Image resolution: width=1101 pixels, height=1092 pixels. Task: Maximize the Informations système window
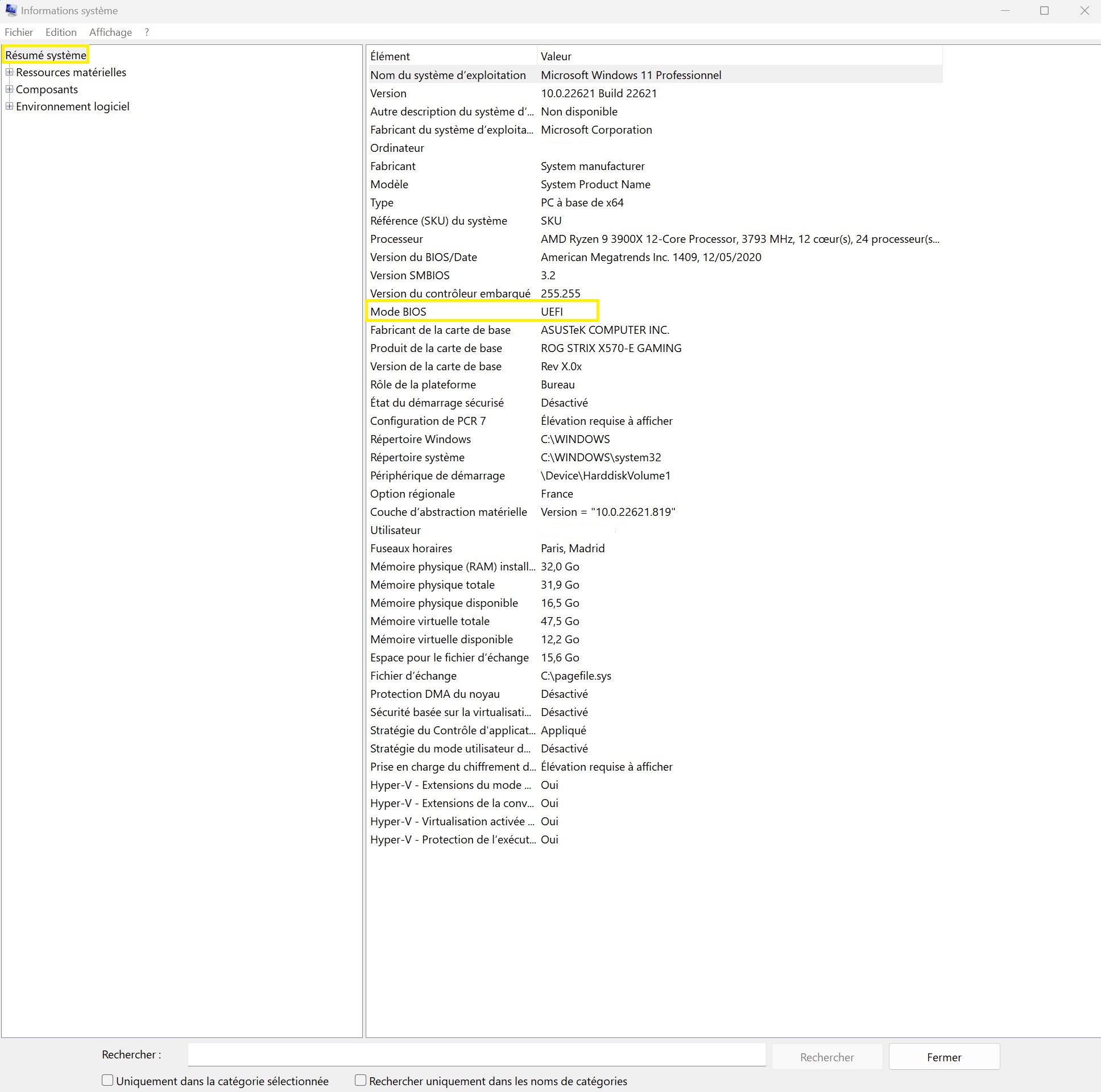click(1044, 11)
